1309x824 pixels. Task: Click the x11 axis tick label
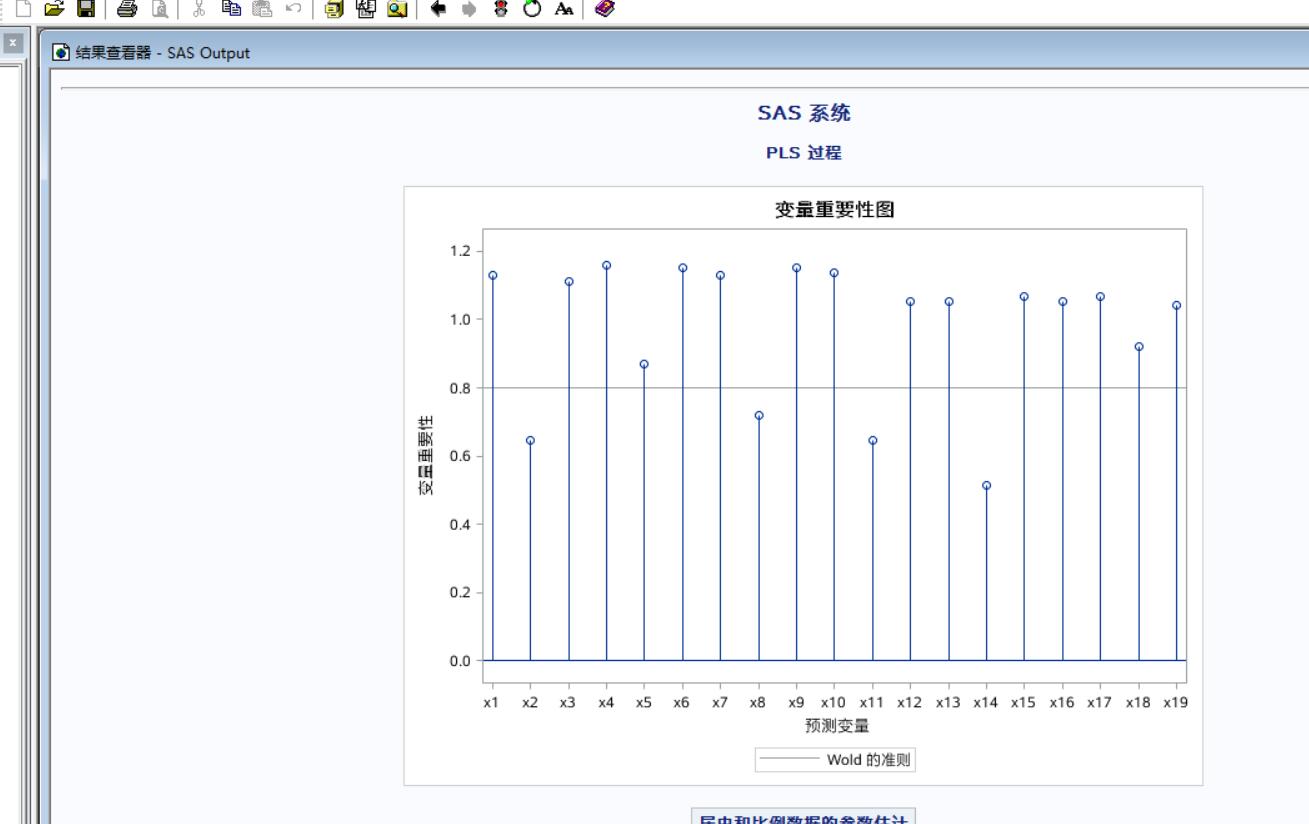872,703
